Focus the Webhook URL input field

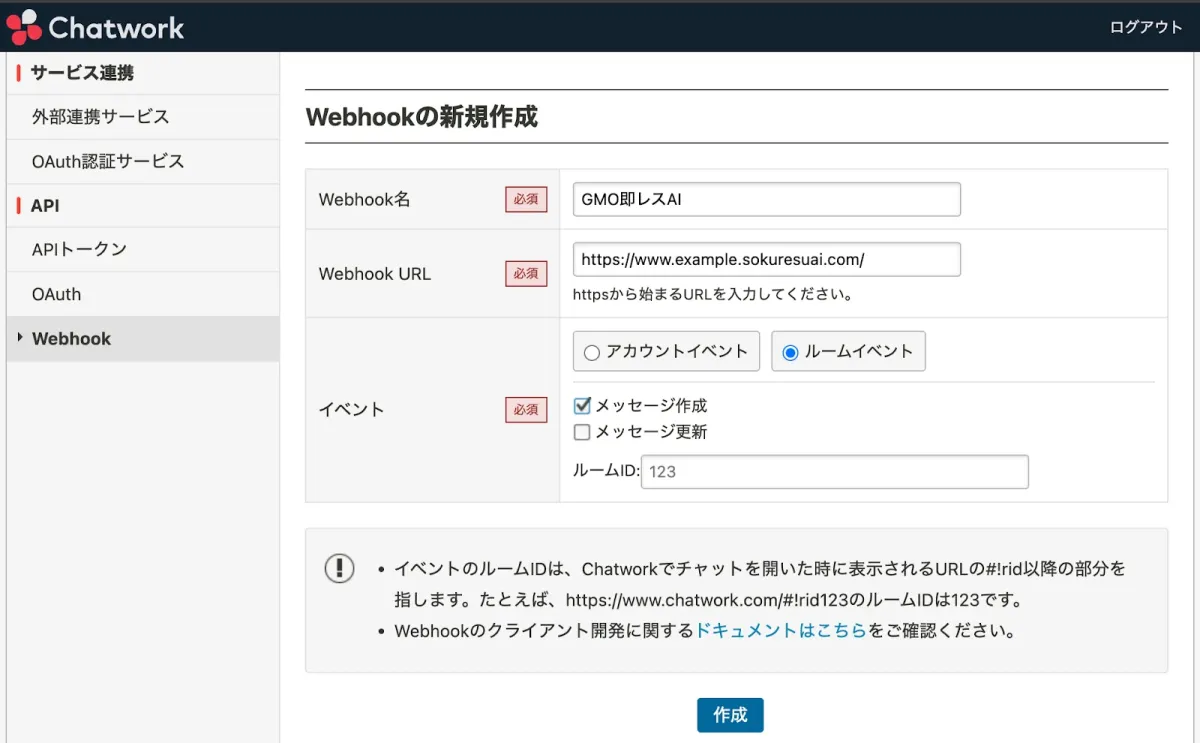(x=766, y=259)
